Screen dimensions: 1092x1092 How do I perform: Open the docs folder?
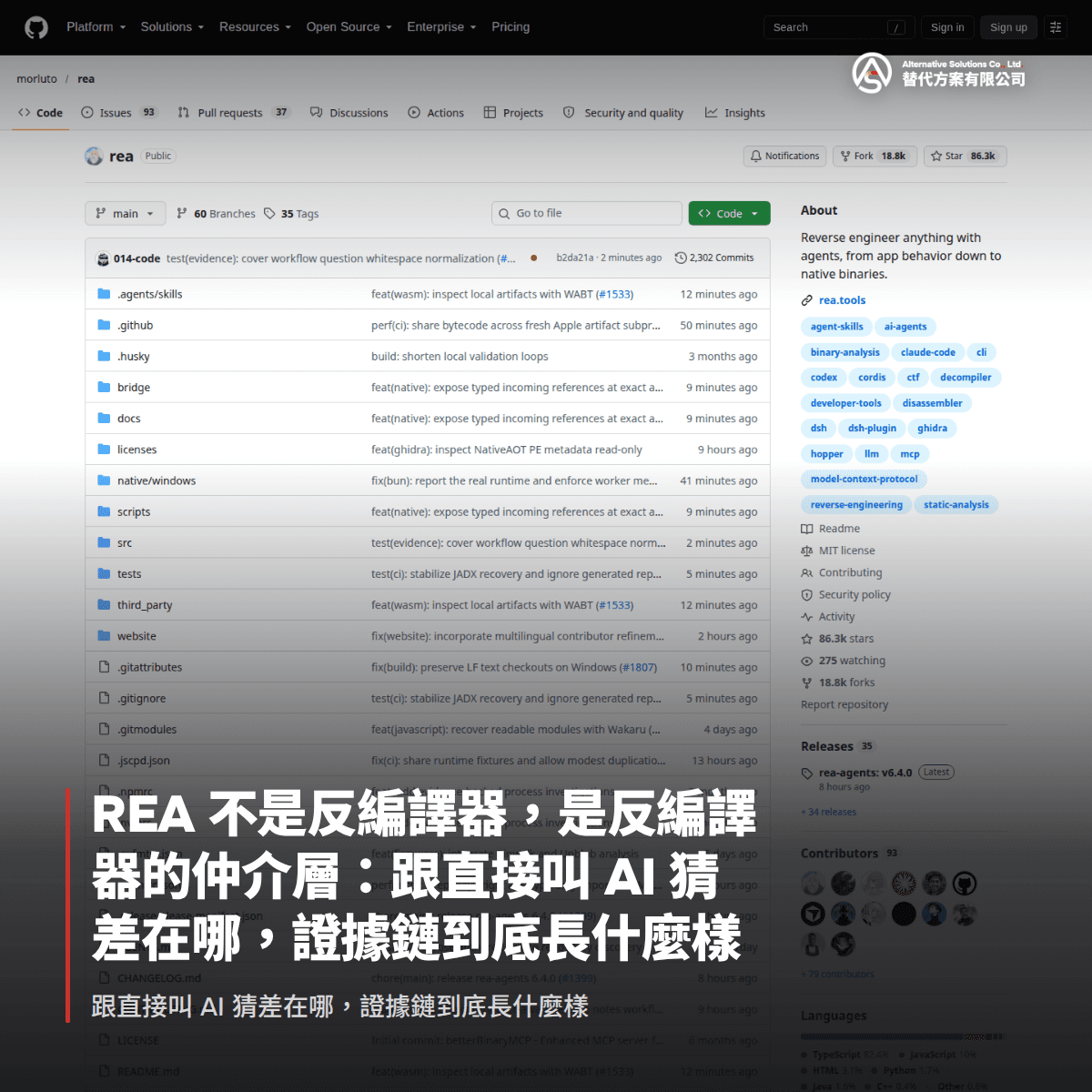pyautogui.click(x=128, y=419)
